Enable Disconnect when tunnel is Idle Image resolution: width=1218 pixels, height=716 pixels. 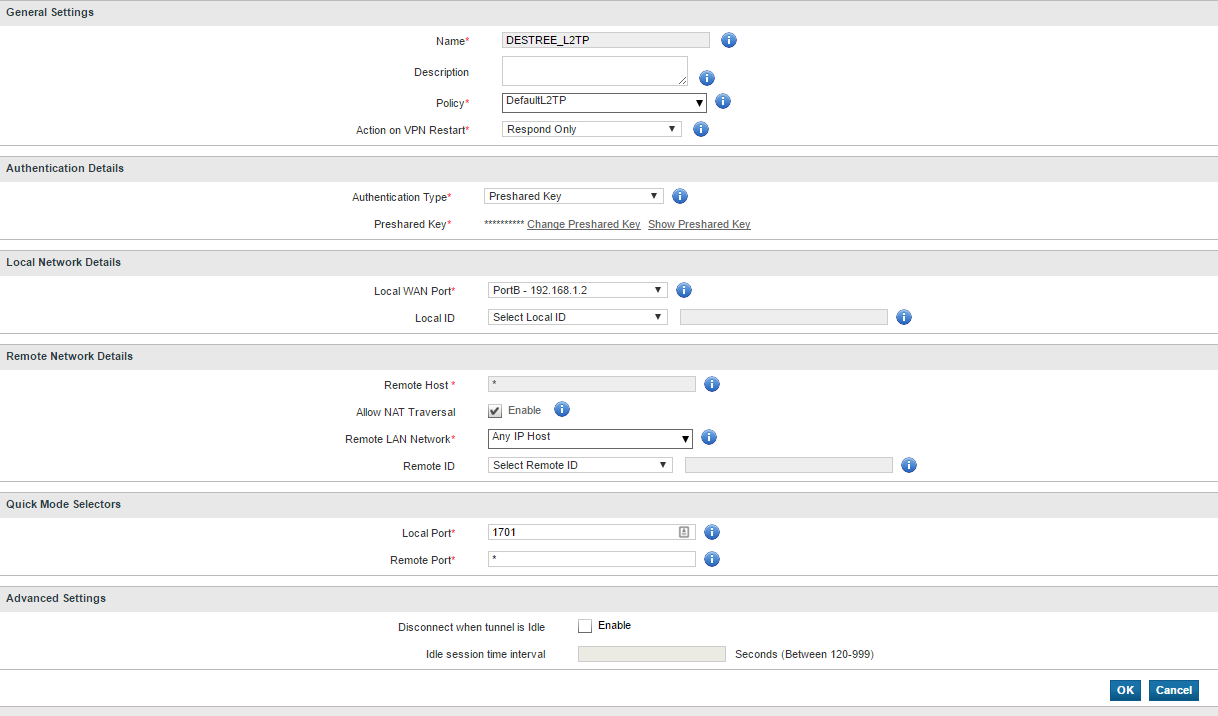(585, 626)
